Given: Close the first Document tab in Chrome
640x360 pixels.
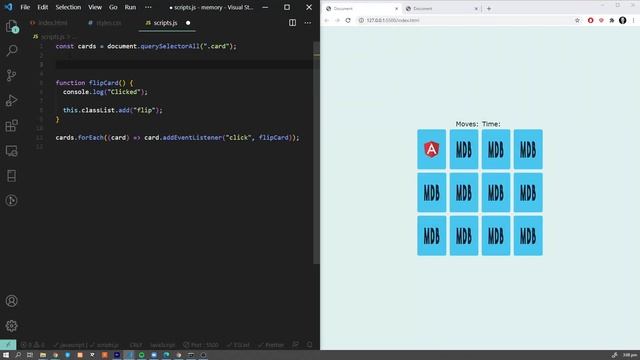Looking at the screenshot, I should [396, 9].
